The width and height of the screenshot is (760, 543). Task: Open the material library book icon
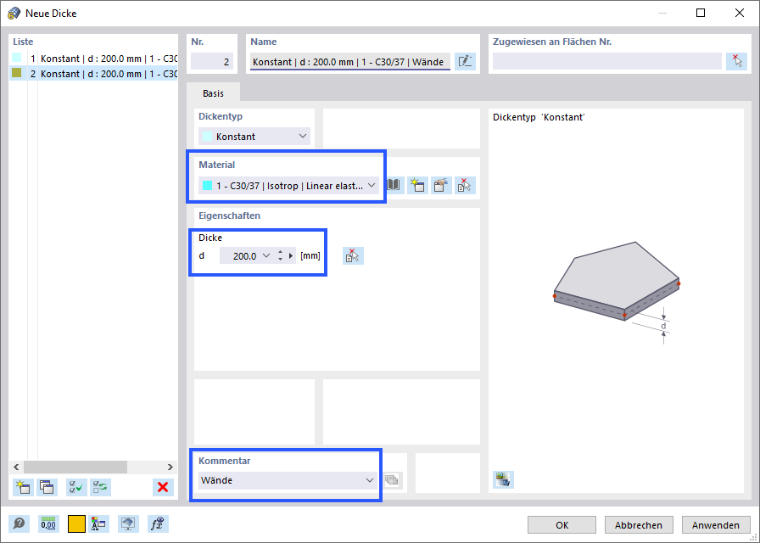tap(394, 185)
